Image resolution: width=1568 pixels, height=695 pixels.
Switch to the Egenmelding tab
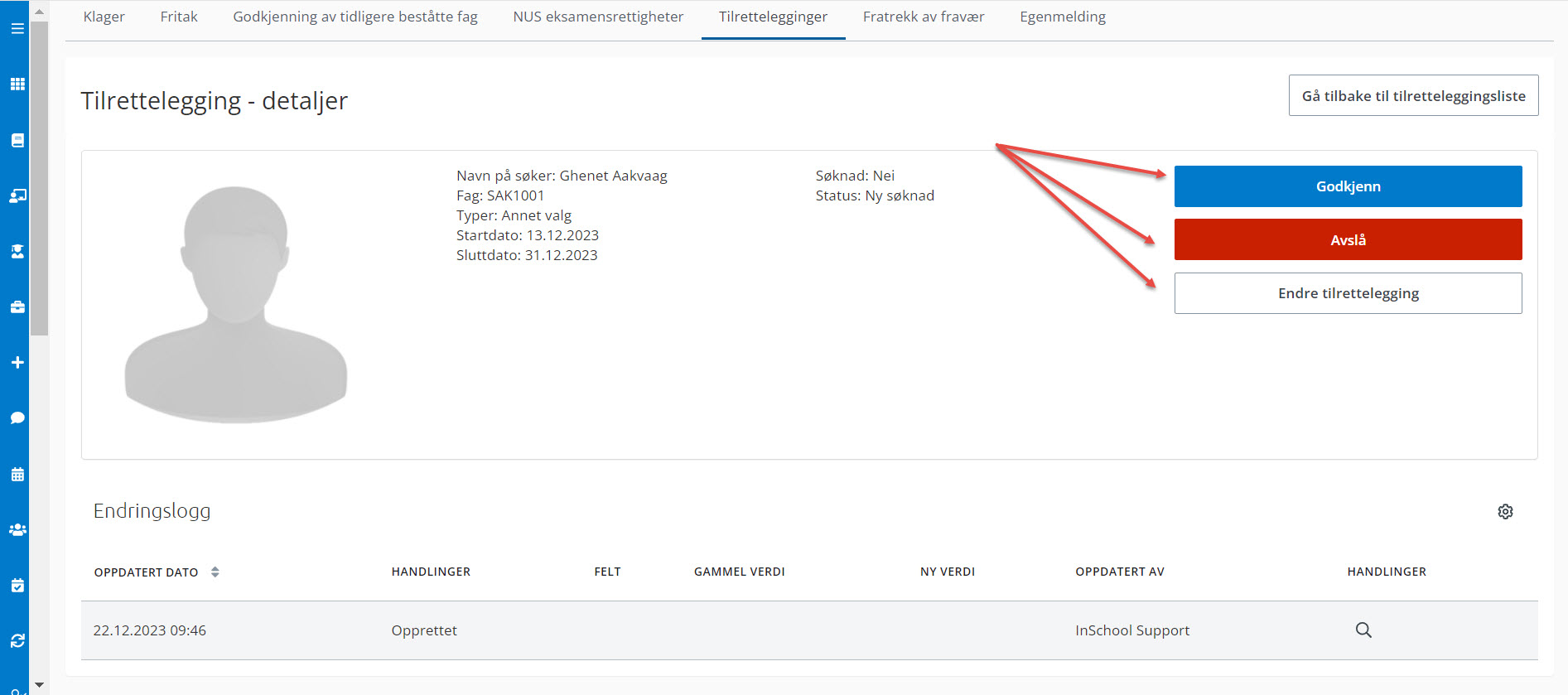[x=1063, y=17]
